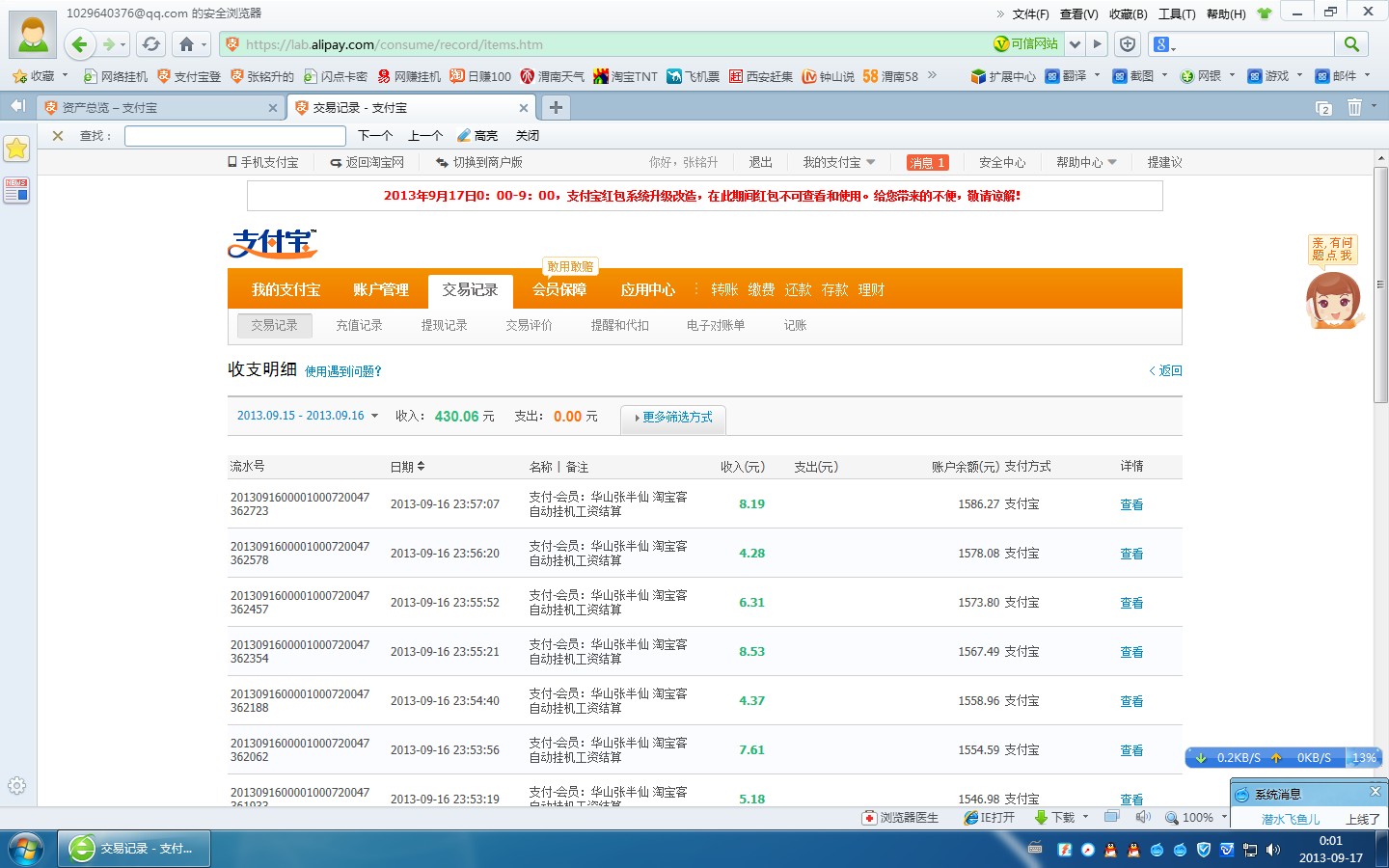This screenshot has width=1389, height=868.
Task: Expand the 帮助中心 dropdown
Action: point(1086,162)
